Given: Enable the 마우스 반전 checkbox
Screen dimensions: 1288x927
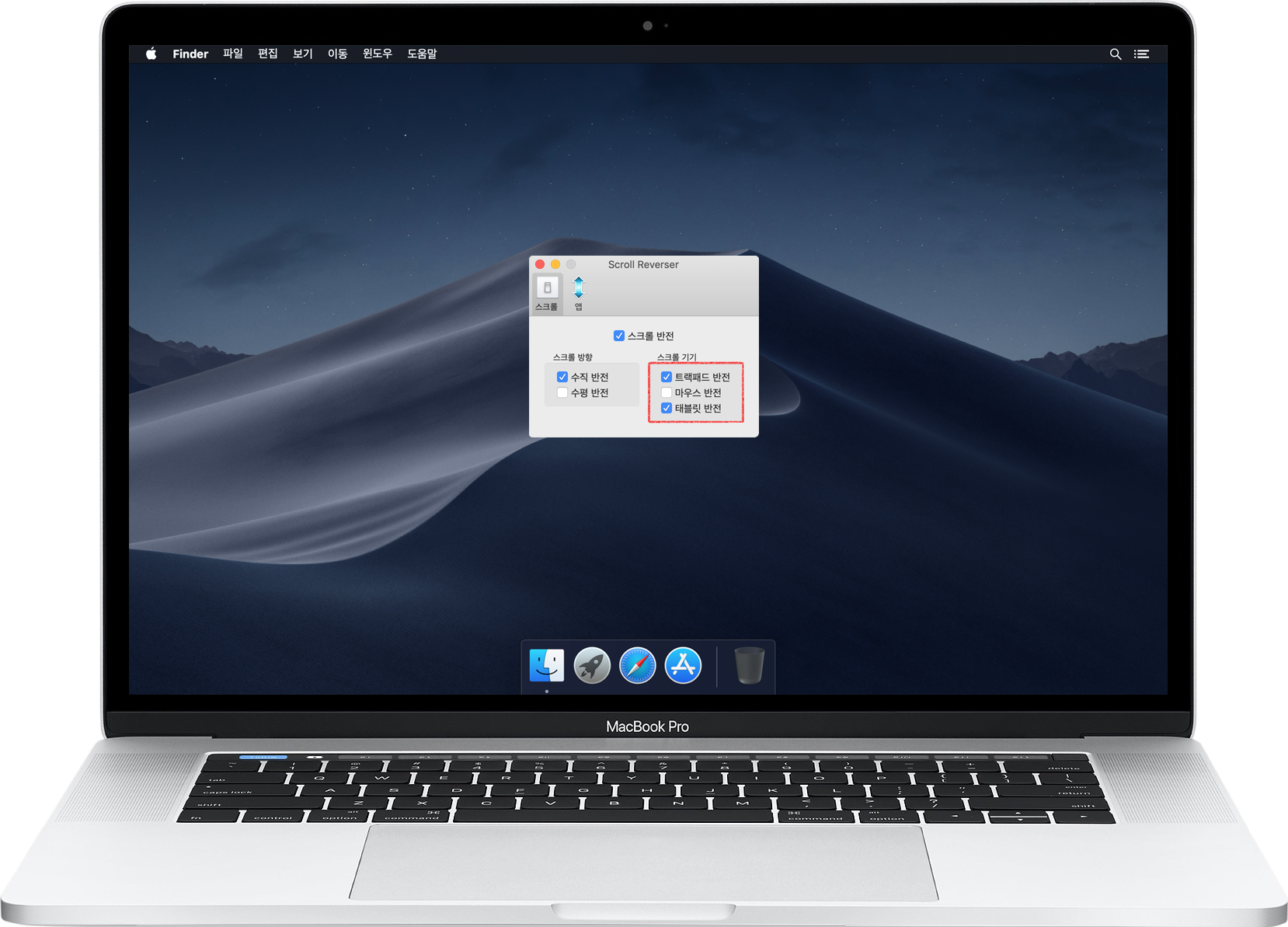Looking at the screenshot, I should point(667,392).
